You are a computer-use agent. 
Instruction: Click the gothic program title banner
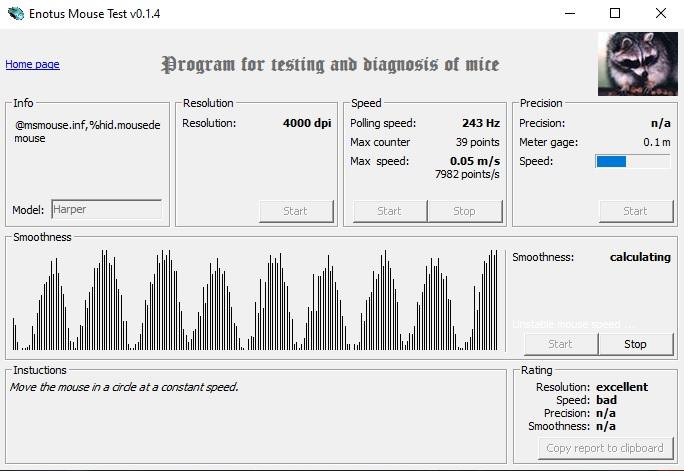[330, 65]
